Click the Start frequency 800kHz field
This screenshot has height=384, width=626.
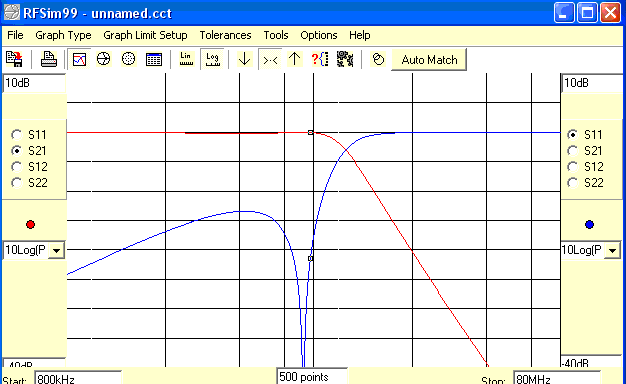pos(78,378)
